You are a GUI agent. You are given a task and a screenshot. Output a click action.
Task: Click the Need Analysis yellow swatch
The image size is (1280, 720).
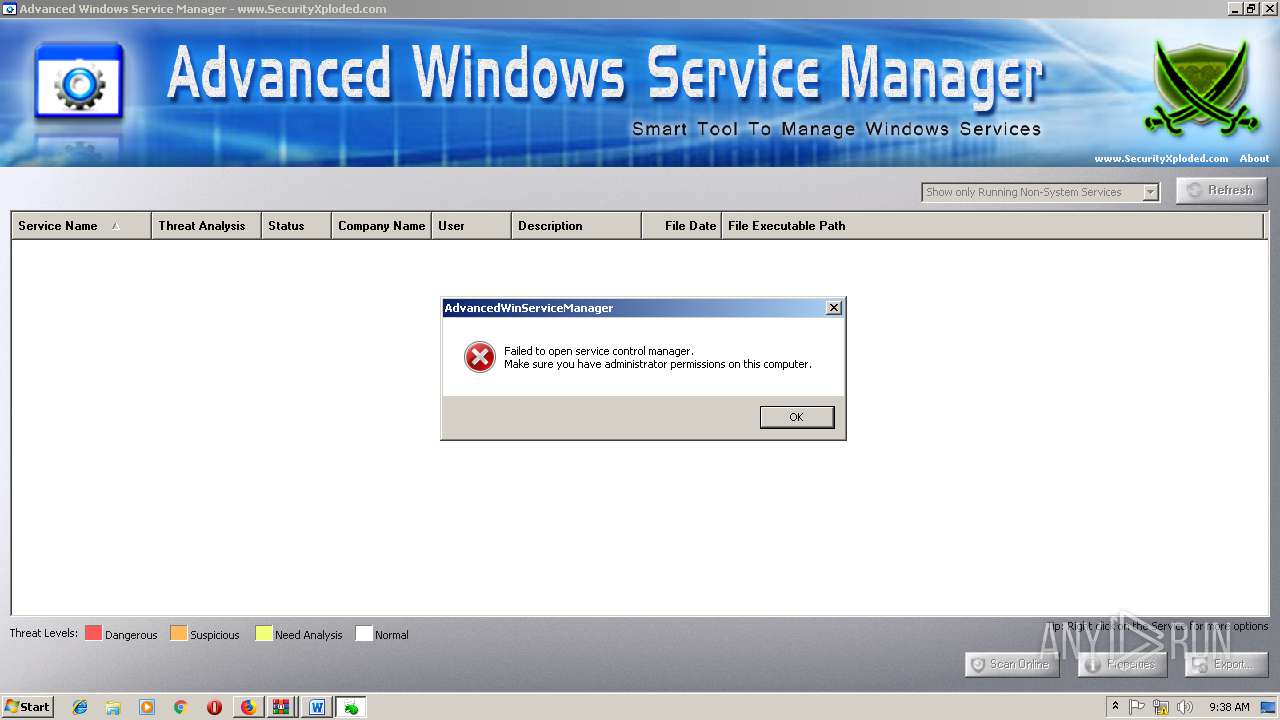click(263, 633)
